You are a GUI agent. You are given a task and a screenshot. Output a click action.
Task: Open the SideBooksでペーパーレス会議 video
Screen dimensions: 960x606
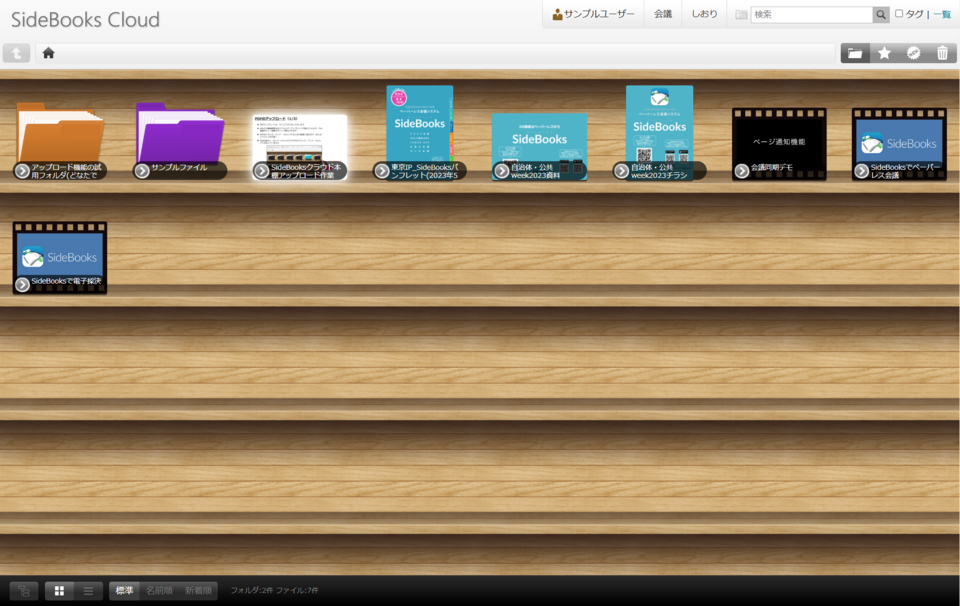click(x=899, y=144)
